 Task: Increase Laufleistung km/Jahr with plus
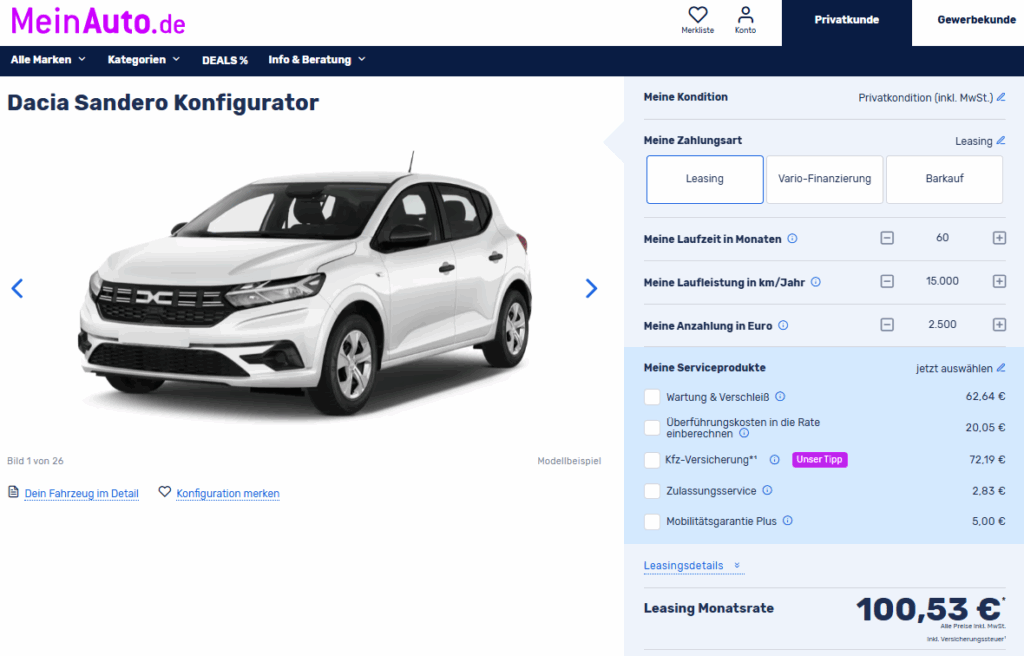[x=999, y=281]
